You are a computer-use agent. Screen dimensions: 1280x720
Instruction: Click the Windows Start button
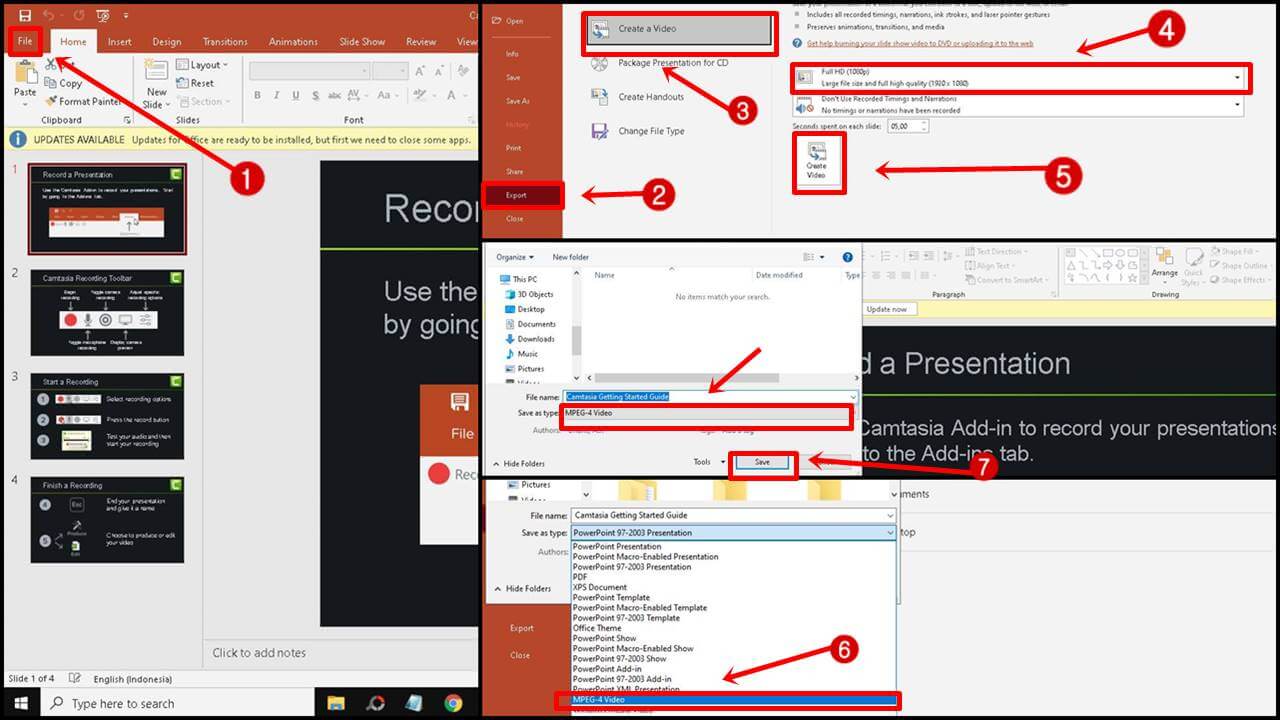pyautogui.click(x=20, y=703)
